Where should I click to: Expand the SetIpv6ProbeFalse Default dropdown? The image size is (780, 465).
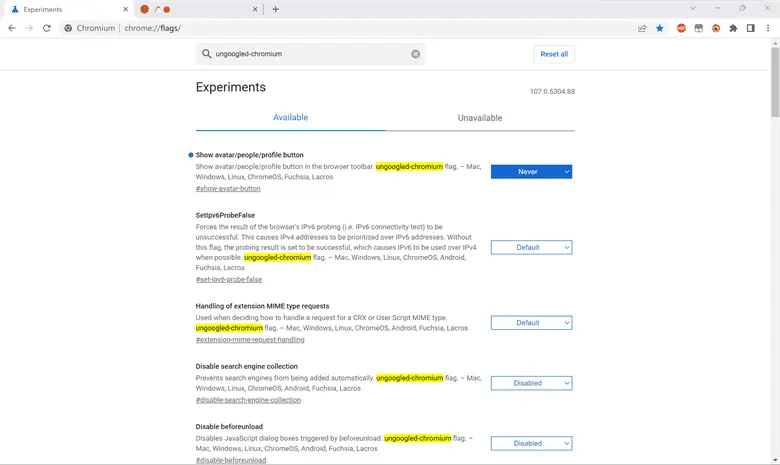(x=531, y=247)
